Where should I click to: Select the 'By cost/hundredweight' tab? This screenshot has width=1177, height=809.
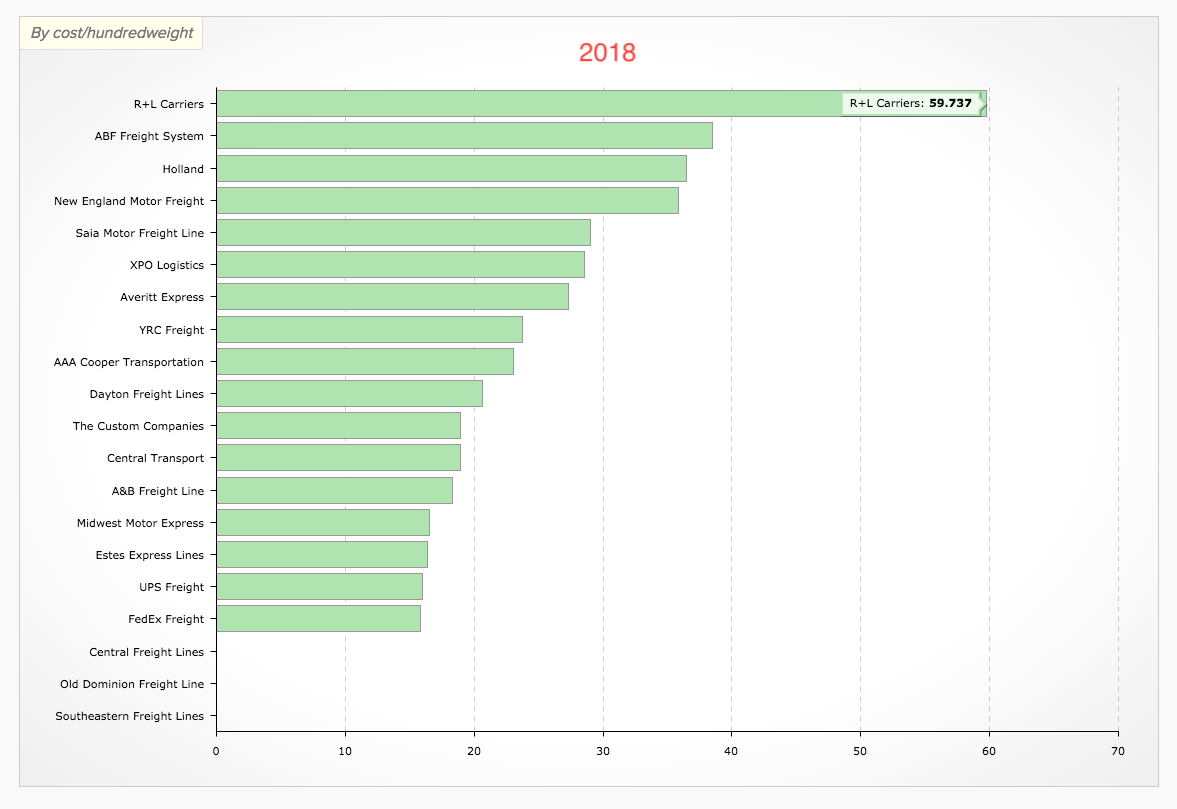[x=111, y=33]
